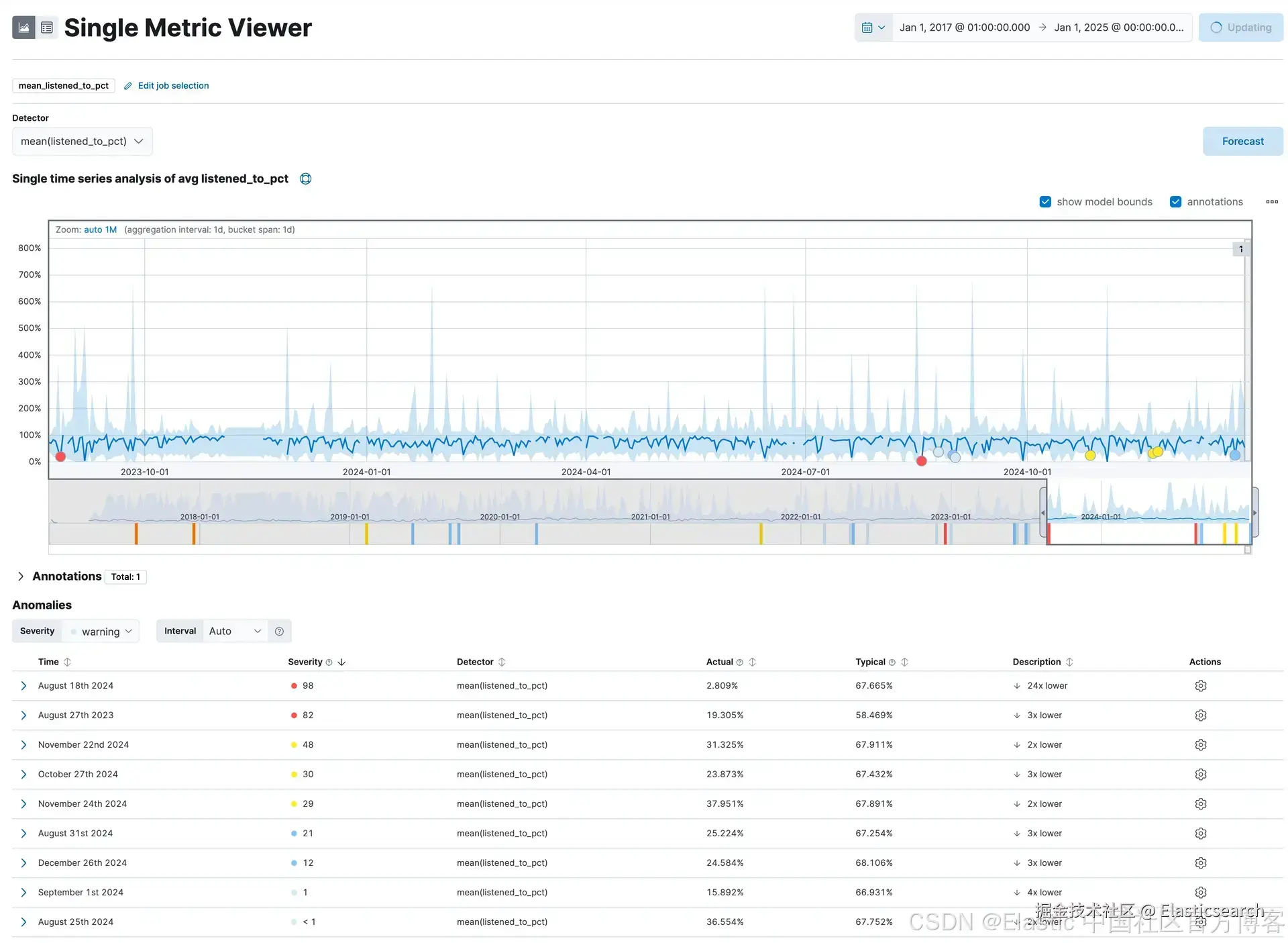Click the Forecast button
This screenshot has height=943, width=1288.
(x=1242, y=141)
